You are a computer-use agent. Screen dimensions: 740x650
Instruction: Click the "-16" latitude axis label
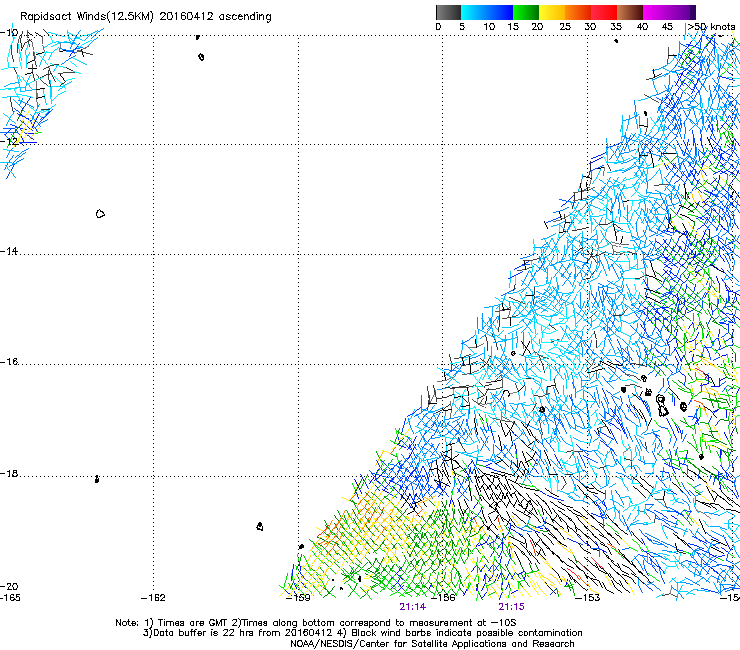coord(9,362)
